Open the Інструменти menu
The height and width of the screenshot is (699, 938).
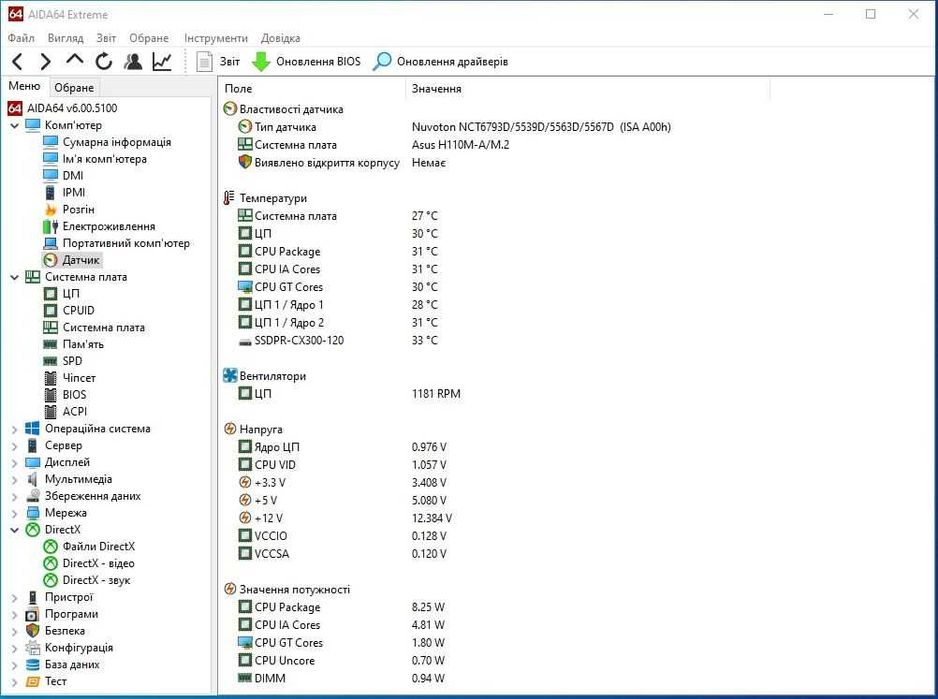pyautogui.click(x=216, y=38)
